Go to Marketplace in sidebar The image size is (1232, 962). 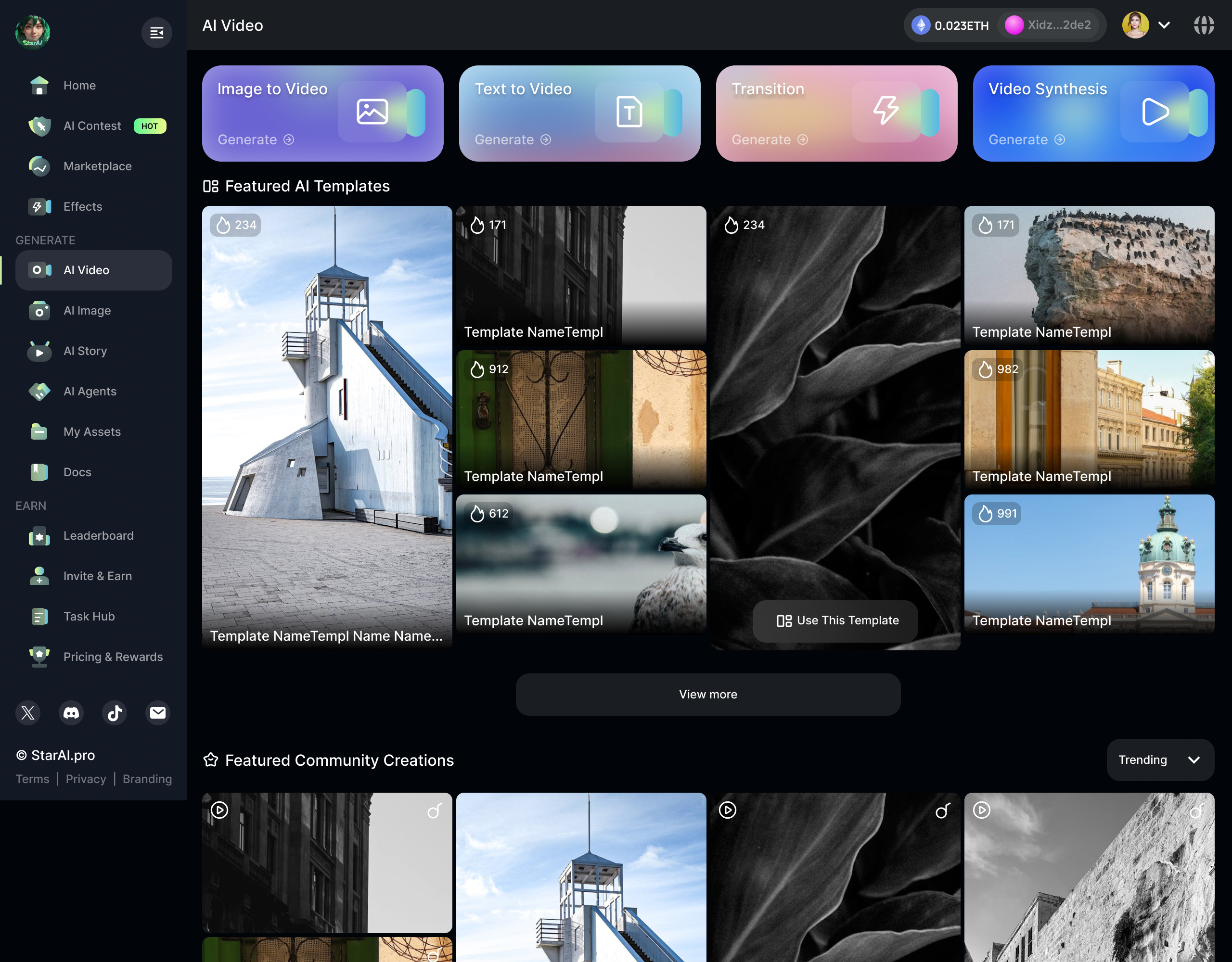(97, 166)
